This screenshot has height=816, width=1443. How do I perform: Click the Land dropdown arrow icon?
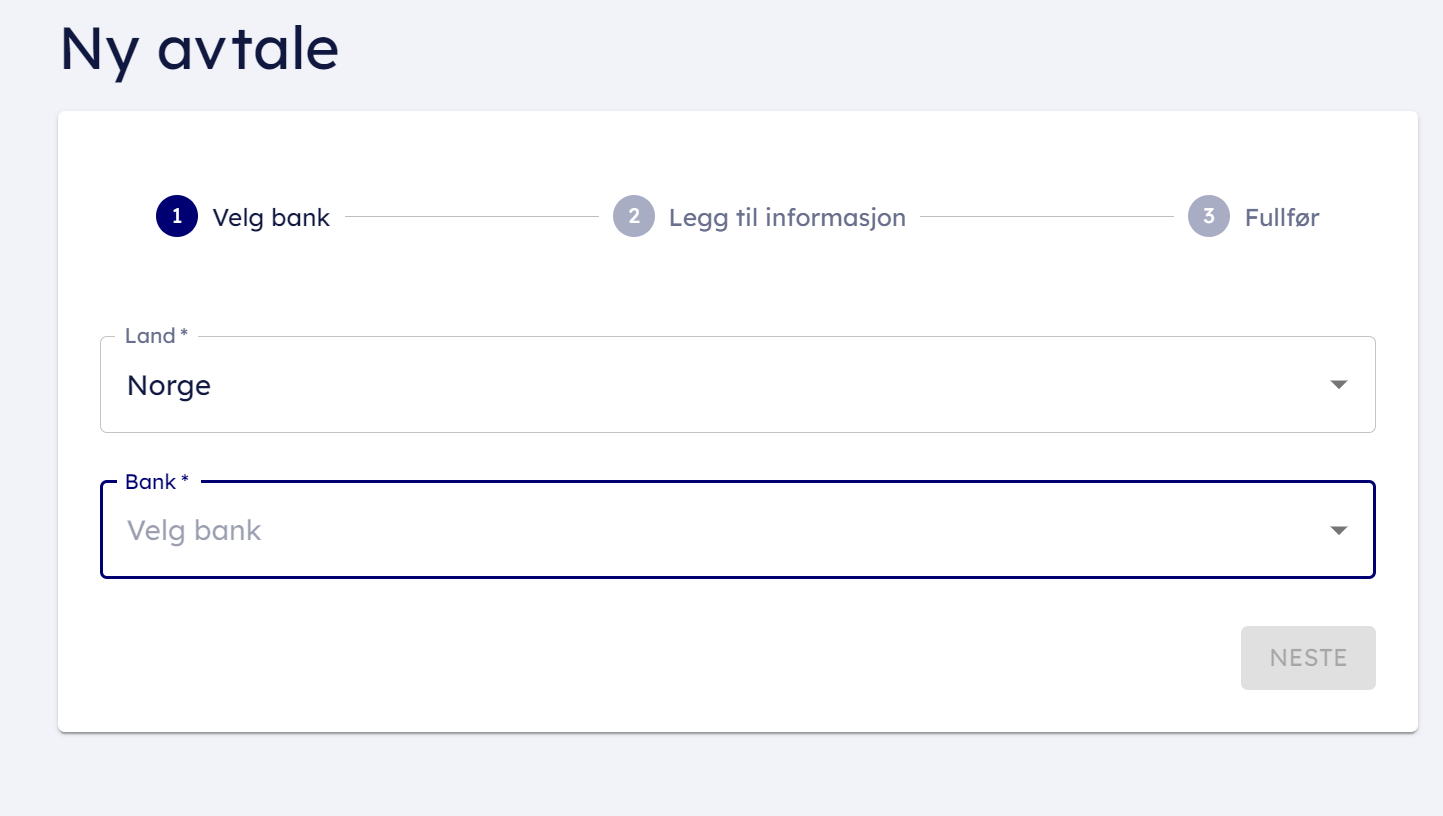[1339, 385]
